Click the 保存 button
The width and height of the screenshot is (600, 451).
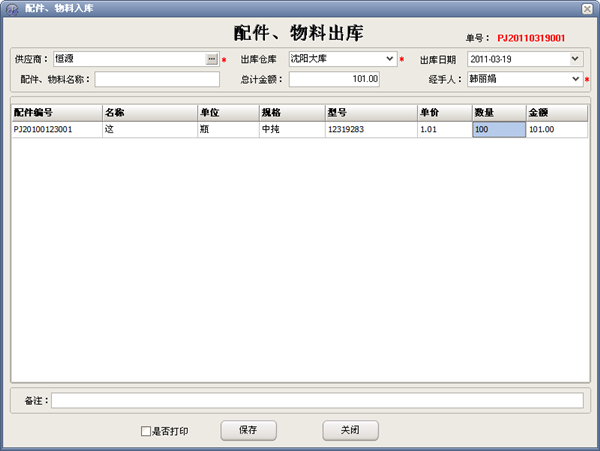(247, 430)
